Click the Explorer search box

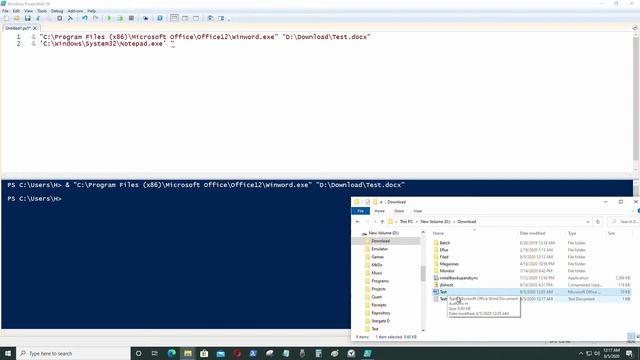[x=624, y=222]
